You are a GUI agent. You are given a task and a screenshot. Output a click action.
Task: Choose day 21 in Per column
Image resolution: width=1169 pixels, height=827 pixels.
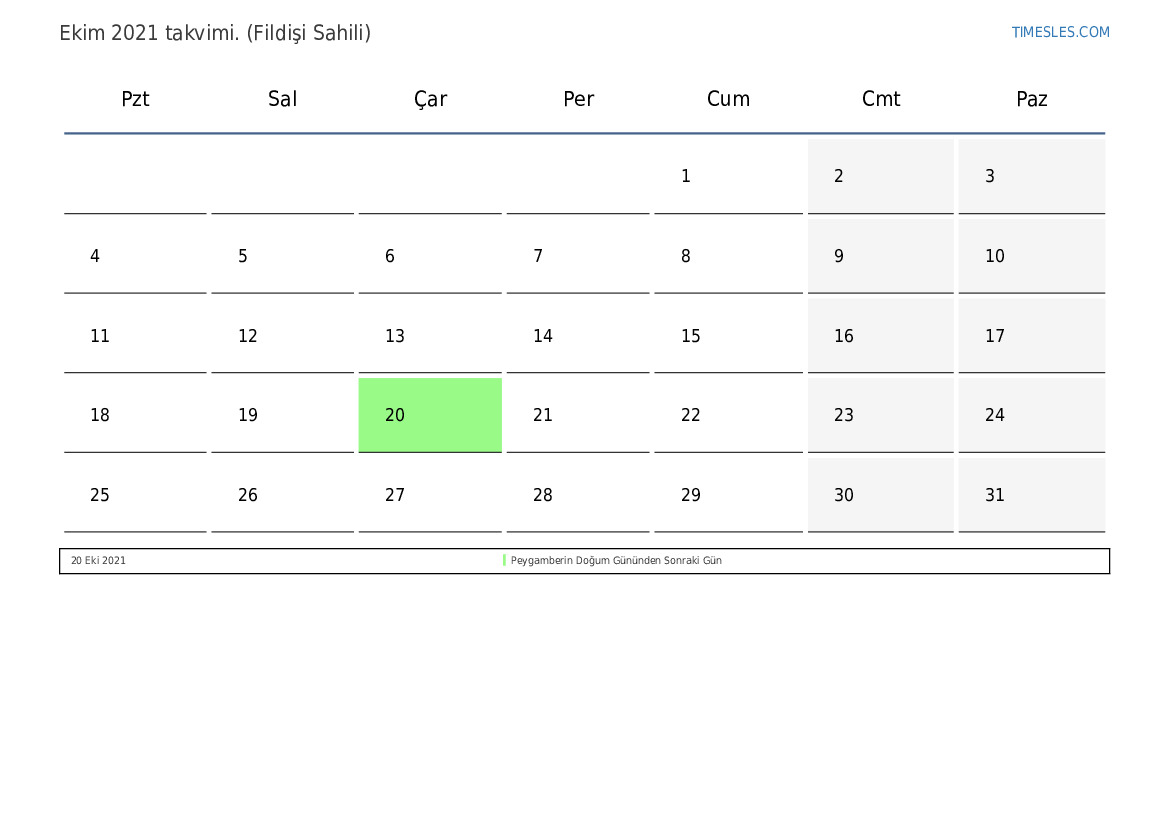pos(578,415)
